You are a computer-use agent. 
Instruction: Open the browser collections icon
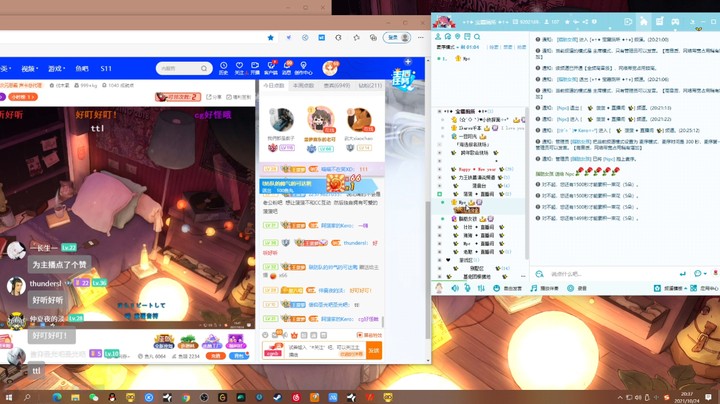coord(373,38)
